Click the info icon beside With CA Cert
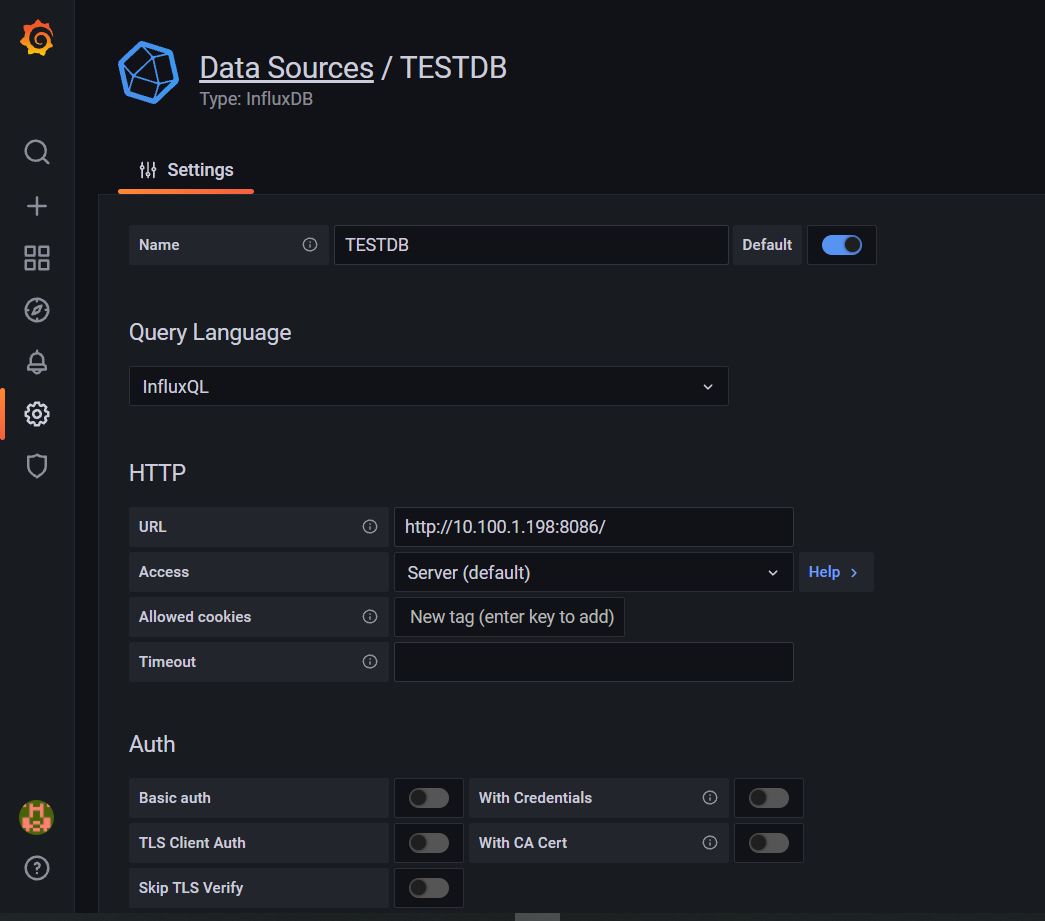The image size is (1045, 921). pyautogui.click(x=710, y=842)
